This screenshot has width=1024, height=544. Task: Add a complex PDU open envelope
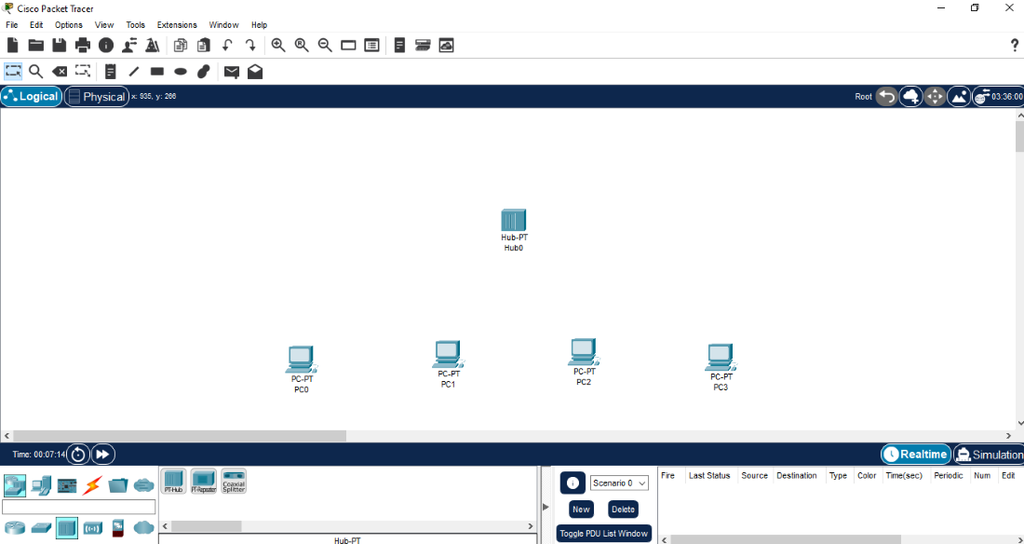pos(255,71)
